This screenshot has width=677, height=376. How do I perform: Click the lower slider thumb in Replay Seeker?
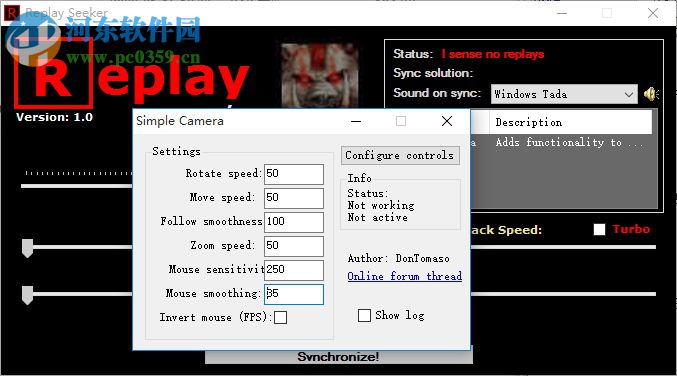[x=28, y=295]
